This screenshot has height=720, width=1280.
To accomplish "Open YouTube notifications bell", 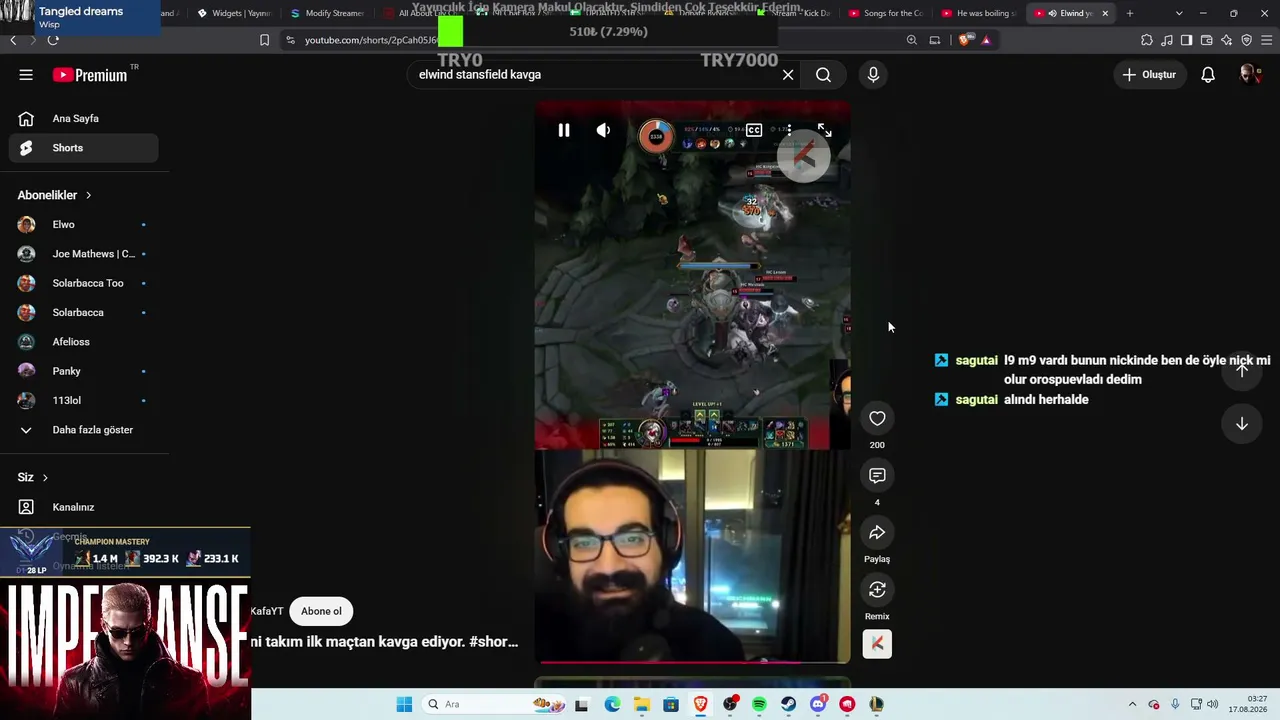I will point(1208,75).
